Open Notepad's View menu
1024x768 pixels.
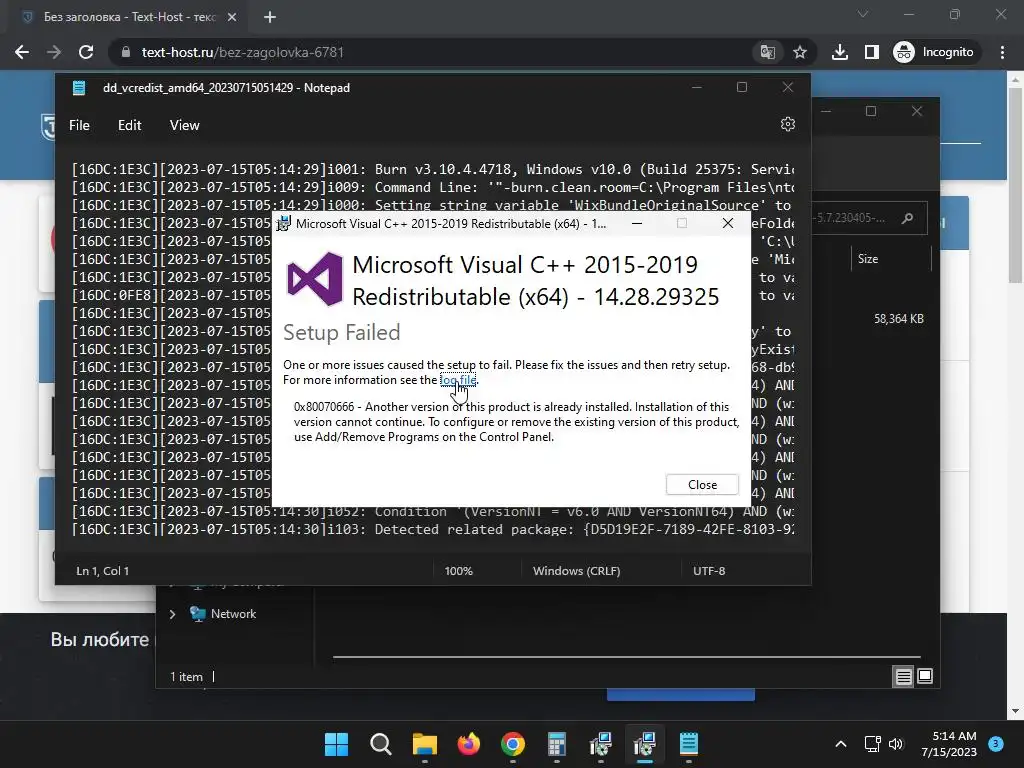click(184, 125)
